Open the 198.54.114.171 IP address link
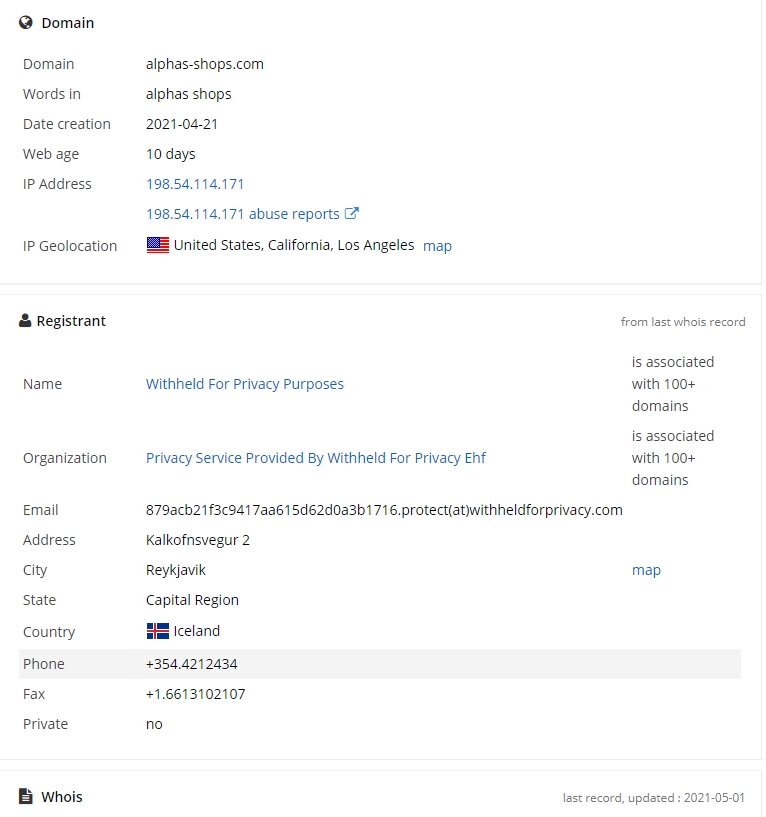Viewport: 766px width, 817px height. [195, 184]
